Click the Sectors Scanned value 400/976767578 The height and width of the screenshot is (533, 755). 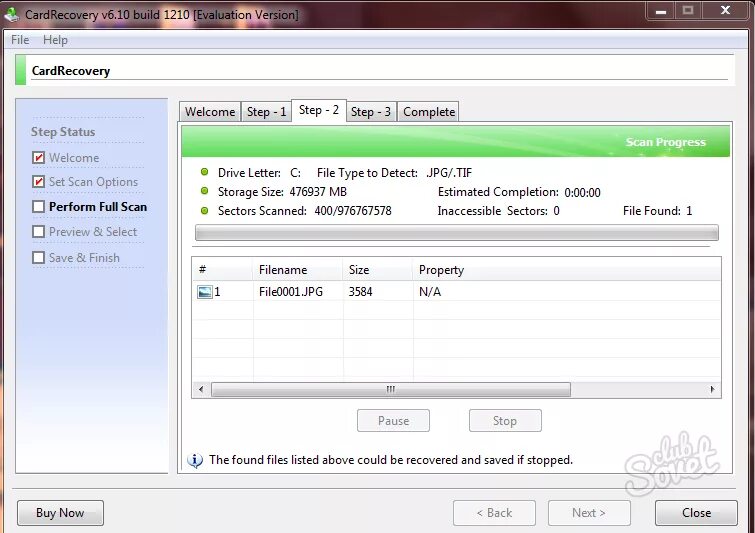click(353, 211)
